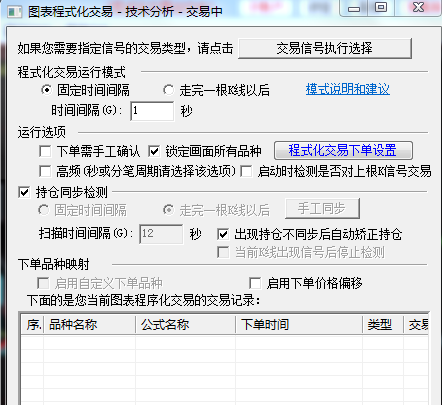Click the 类型 column header
442x405 pixels.
[383, 324]
